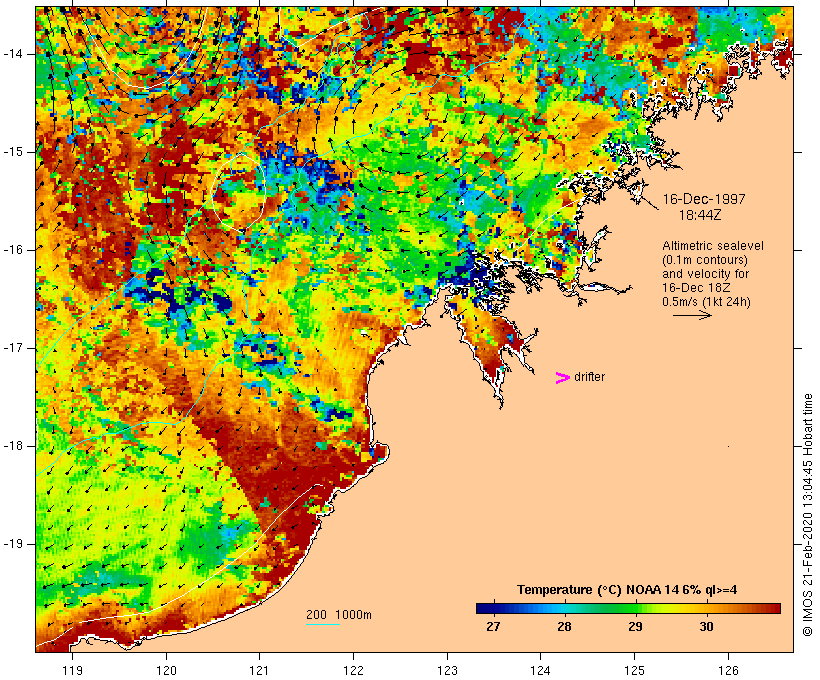Click the magenta drifter marker symbol
Image resolution: width=820 pixels, height=680 pixels.
(562, 378)
